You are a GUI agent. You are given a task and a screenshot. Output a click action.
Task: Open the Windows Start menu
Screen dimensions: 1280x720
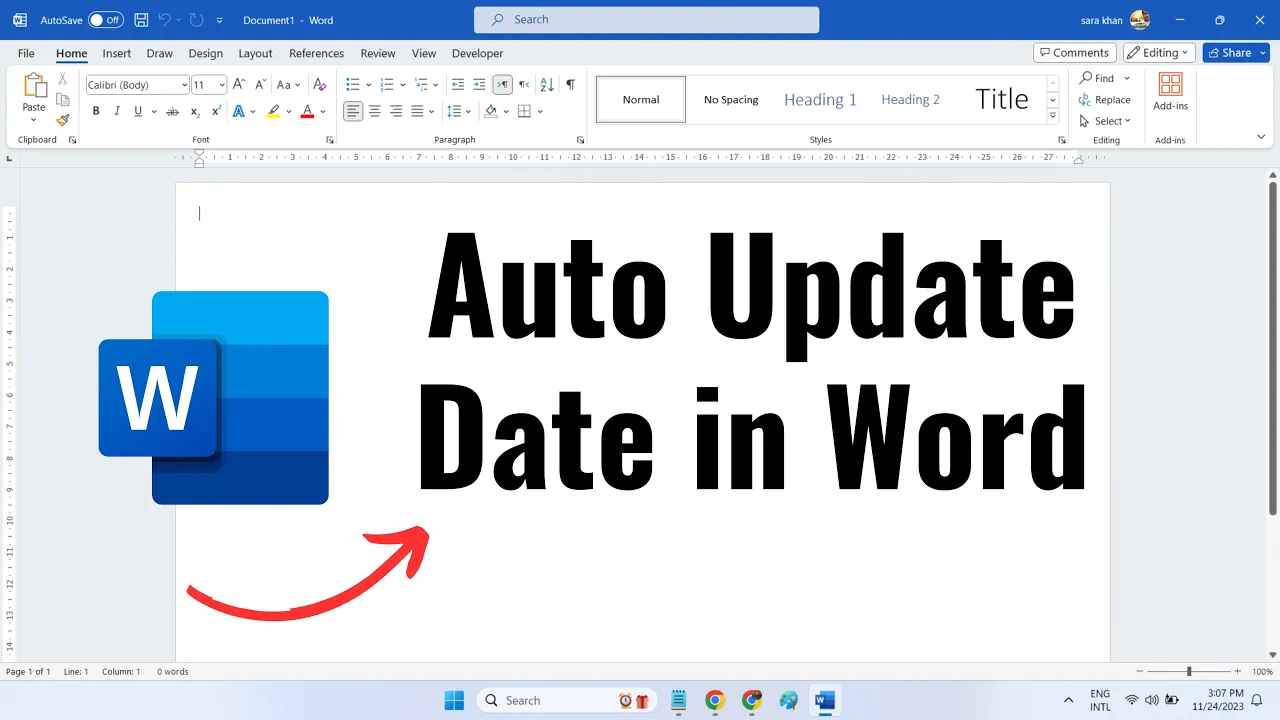(x=454, y=700)
